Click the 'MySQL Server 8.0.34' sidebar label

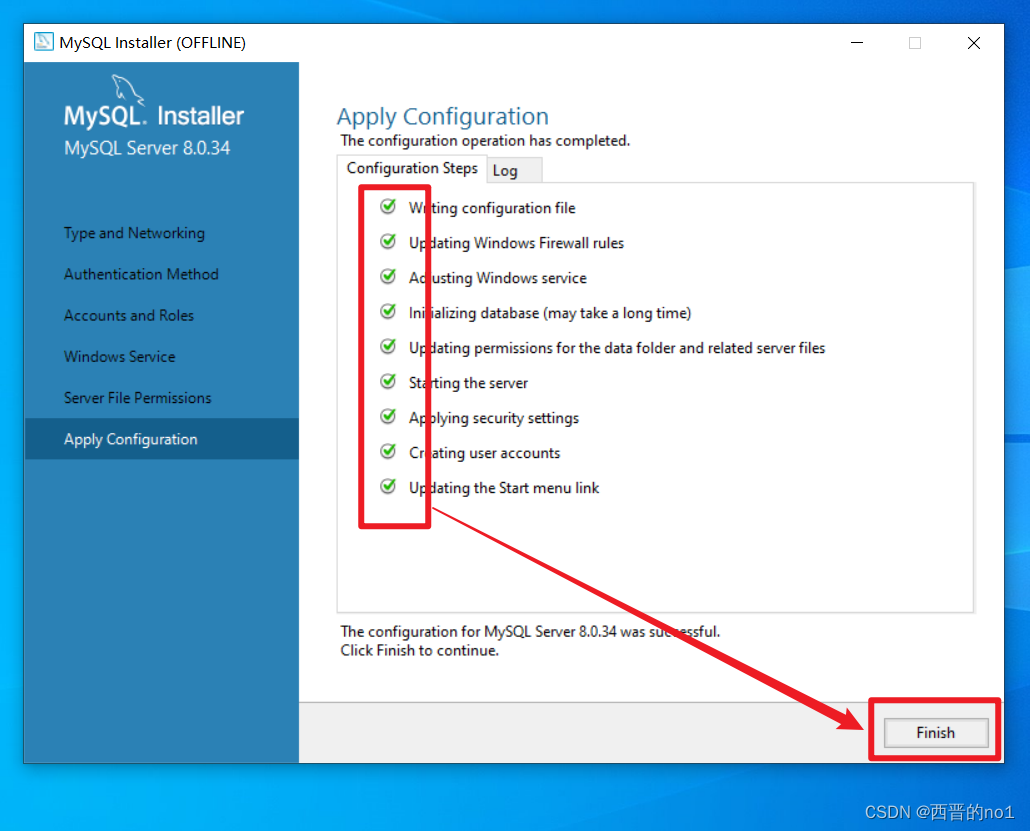point(147,148)
